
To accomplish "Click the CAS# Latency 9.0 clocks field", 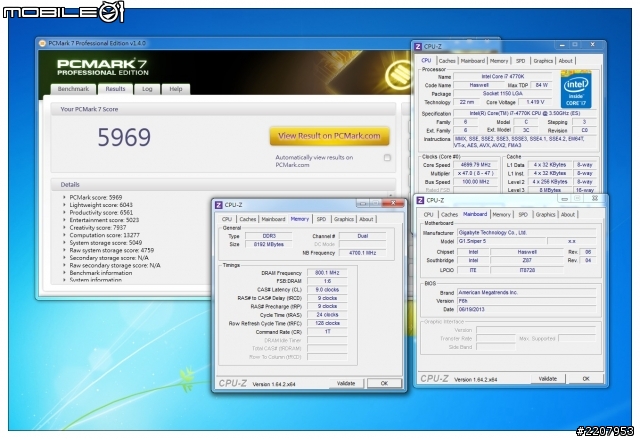I will point(327,290).
